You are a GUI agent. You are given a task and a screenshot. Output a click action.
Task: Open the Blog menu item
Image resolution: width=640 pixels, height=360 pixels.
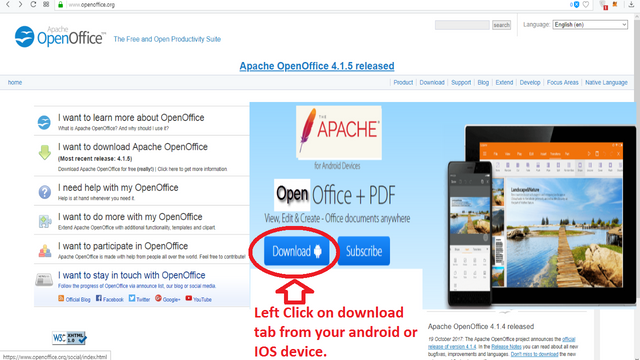(483, 82)
